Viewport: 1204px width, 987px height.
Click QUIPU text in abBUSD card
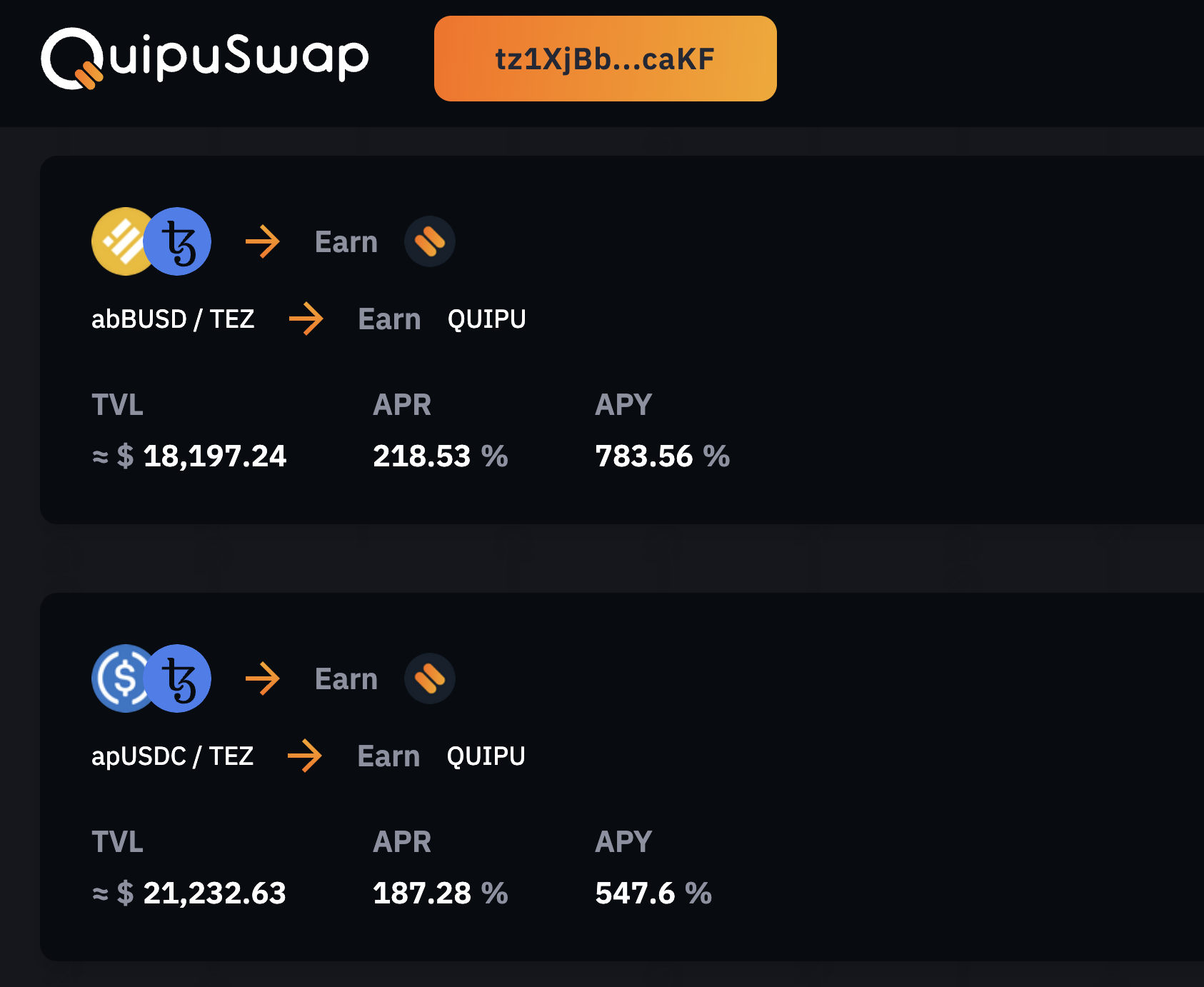click(486, 319)
